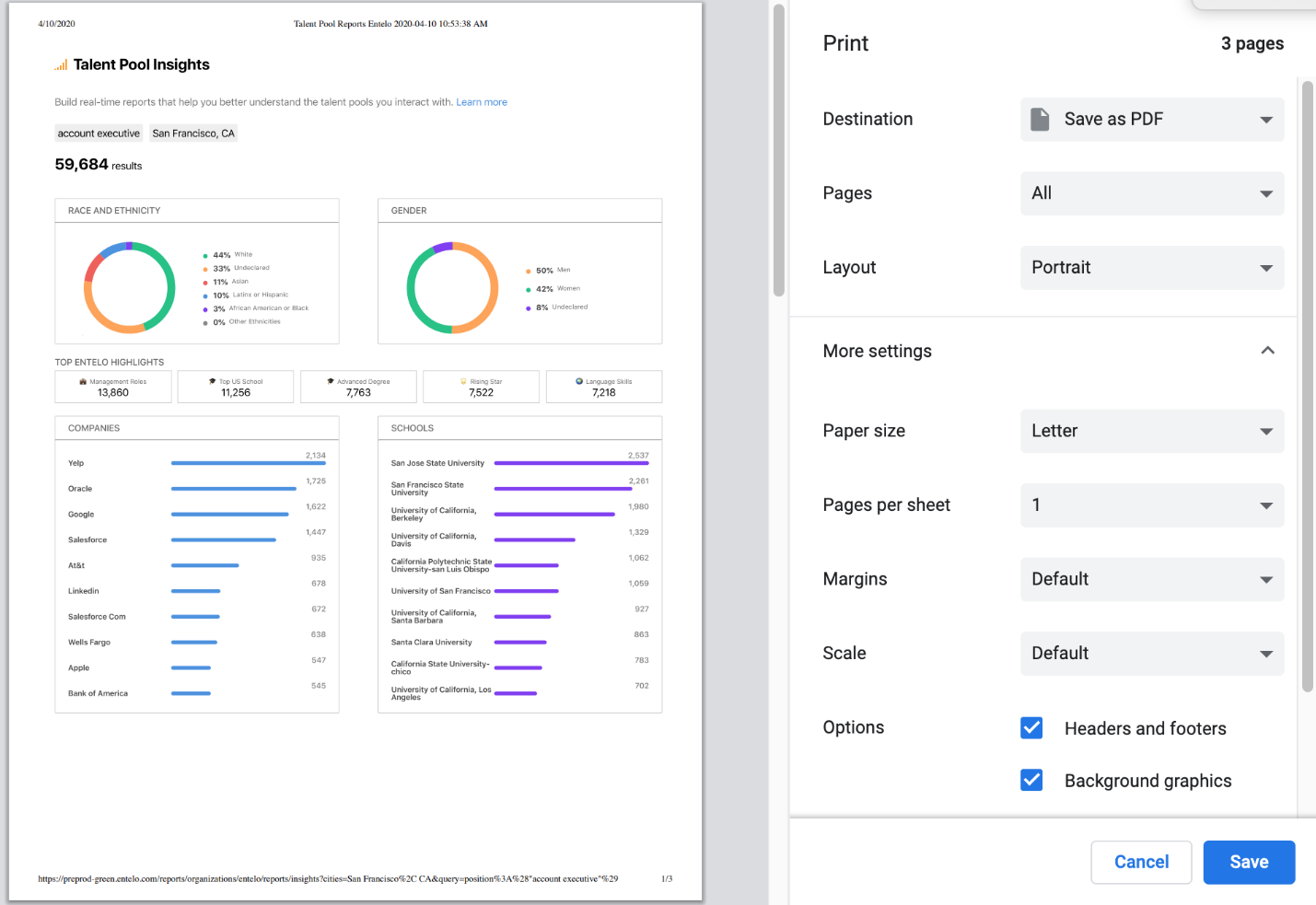Click the Talent Pool Insights bar chart icon
This screenshot has width=1316, height=905.
[x=61, y=65]
